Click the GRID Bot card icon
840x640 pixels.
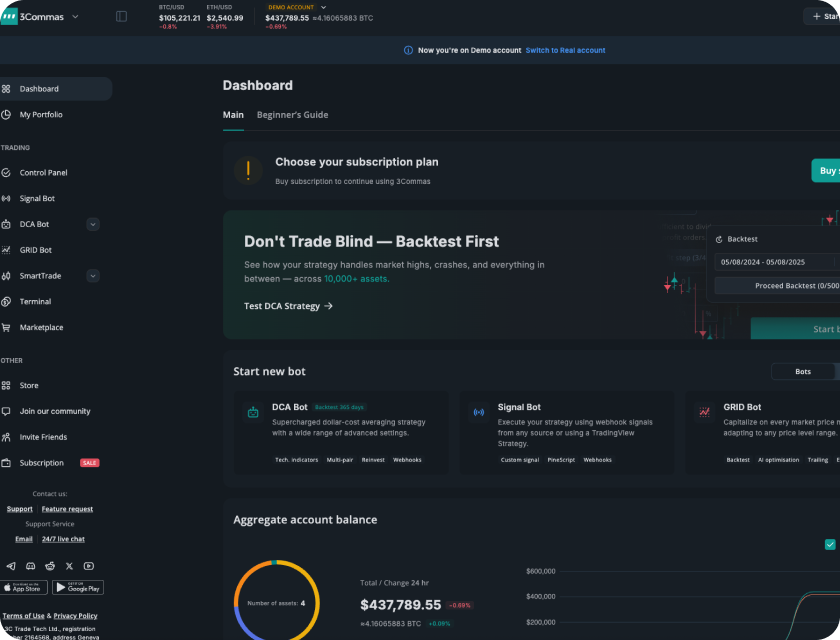click(x=705, y=411)
